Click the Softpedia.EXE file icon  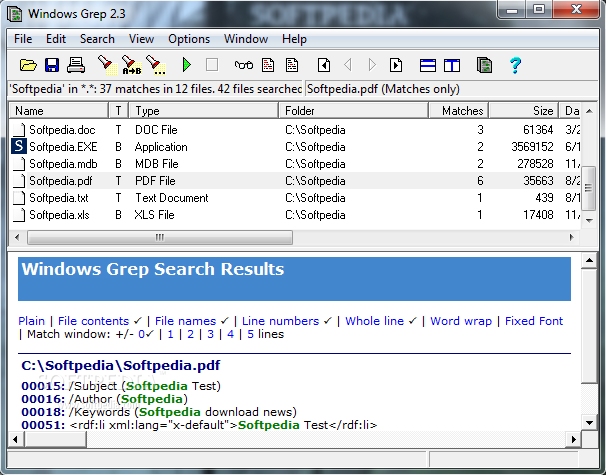19,146
